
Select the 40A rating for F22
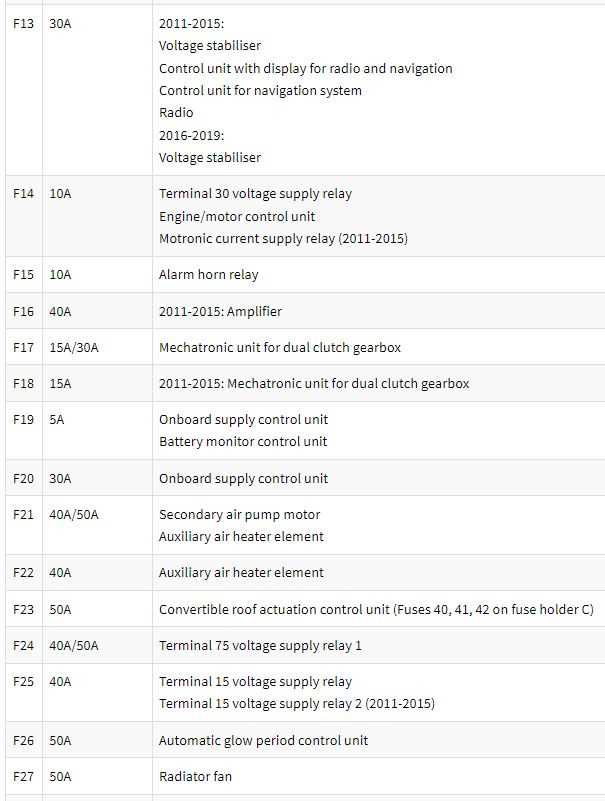coord(60,573)
